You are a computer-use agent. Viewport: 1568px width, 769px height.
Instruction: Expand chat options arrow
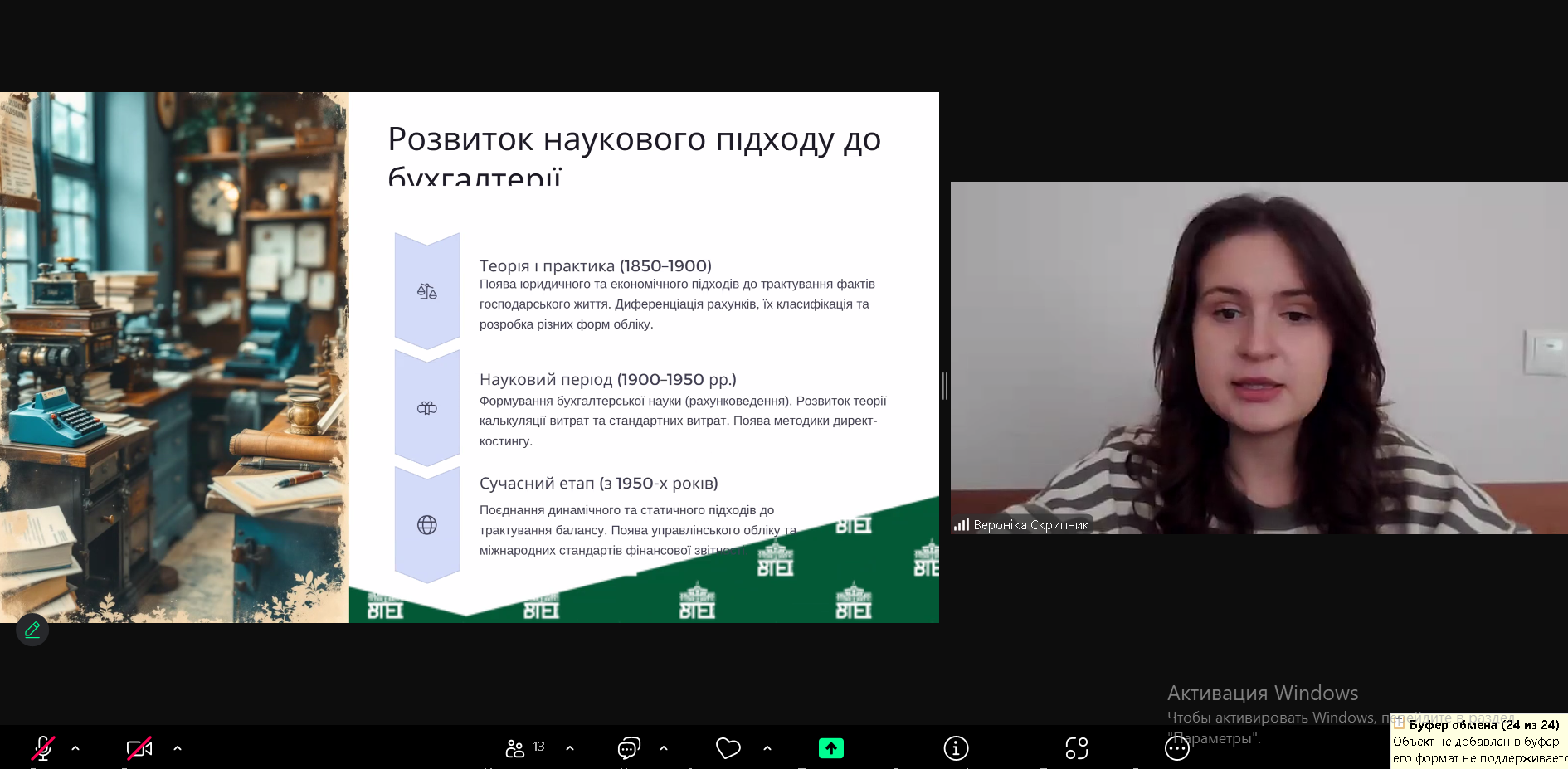[x=664, y=748]
